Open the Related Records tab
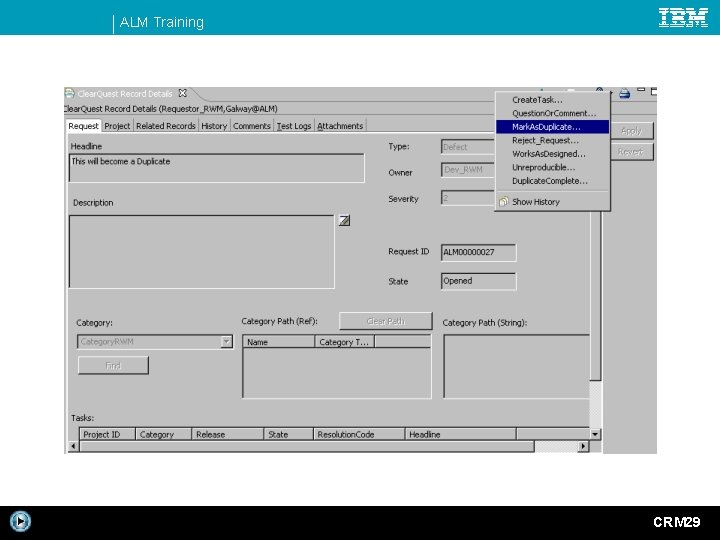This screenshot has width=720, height=540. point(166,126)
